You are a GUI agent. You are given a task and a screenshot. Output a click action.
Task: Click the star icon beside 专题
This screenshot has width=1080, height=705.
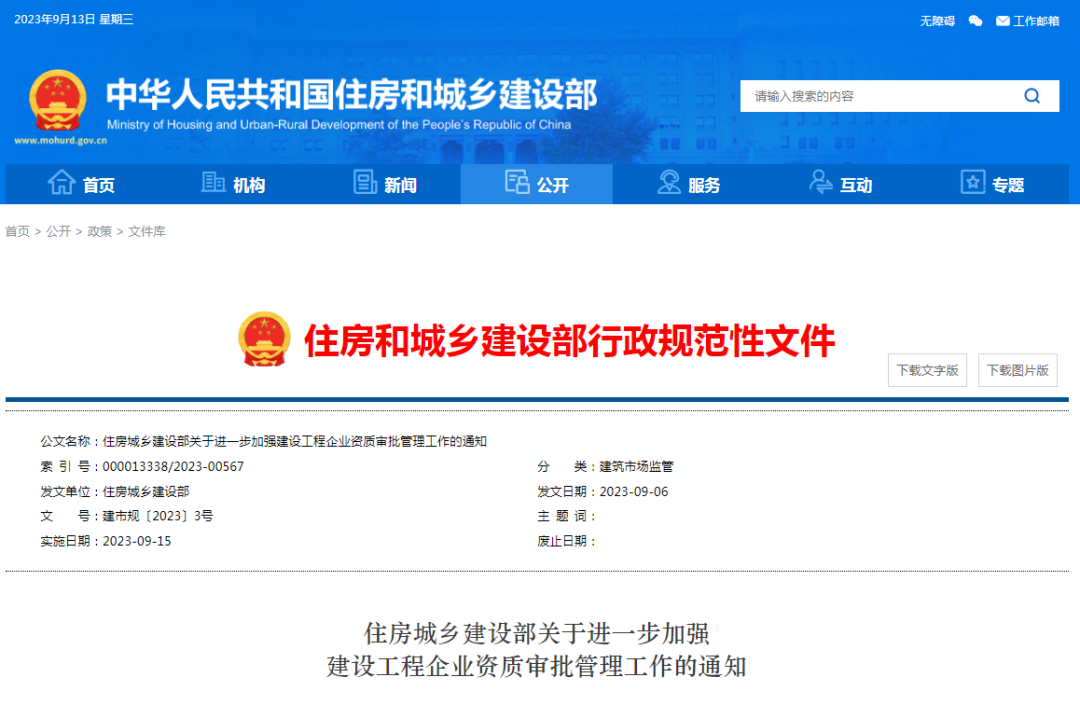click(973, 182)
